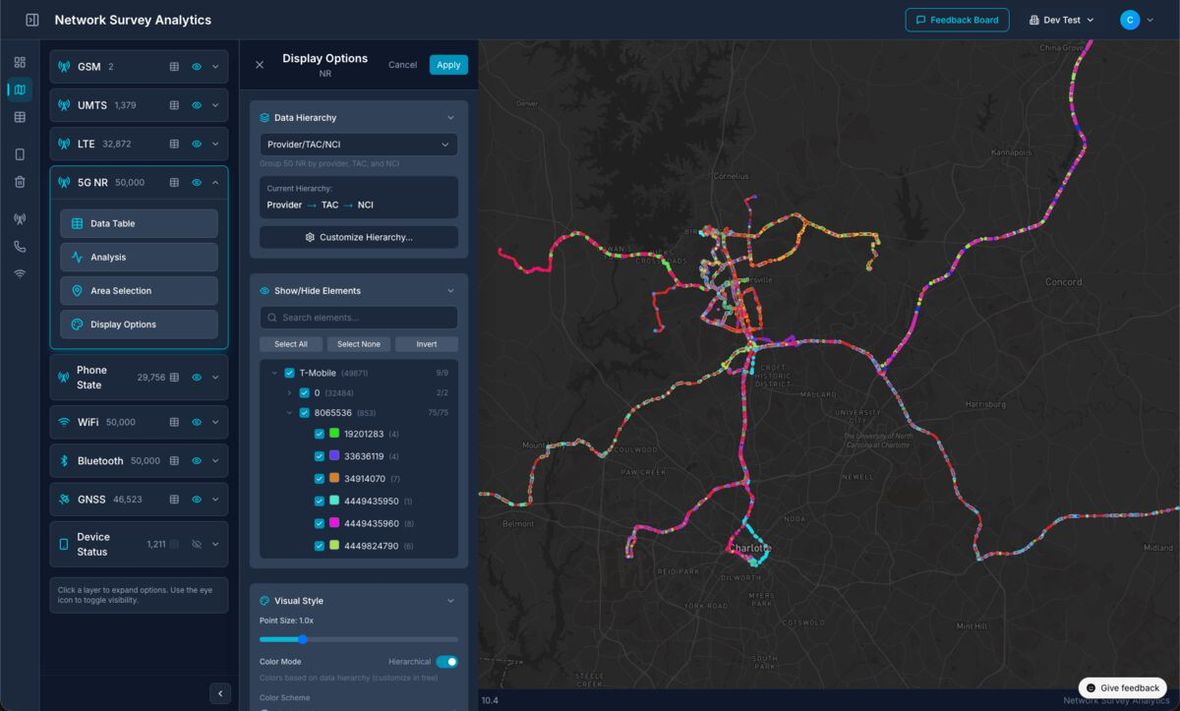This screenshot has height=711, width=1180.
Task: Open GNSS layer data table icon
Action: pos(174,499)
